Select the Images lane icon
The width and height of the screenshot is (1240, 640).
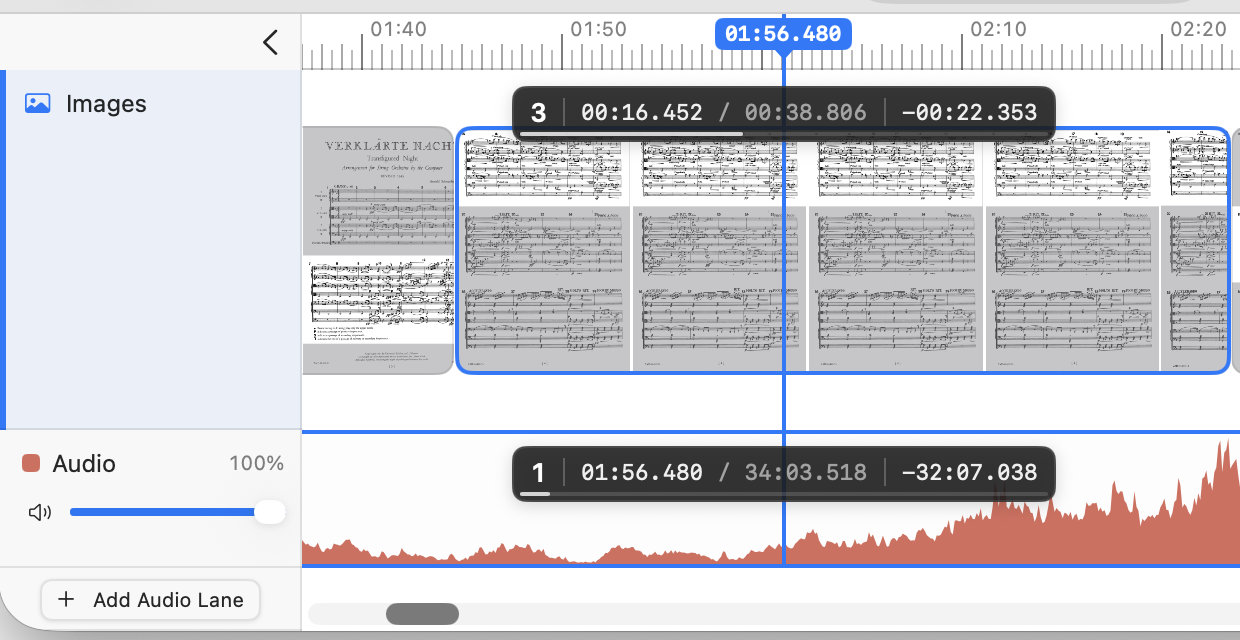38,103
